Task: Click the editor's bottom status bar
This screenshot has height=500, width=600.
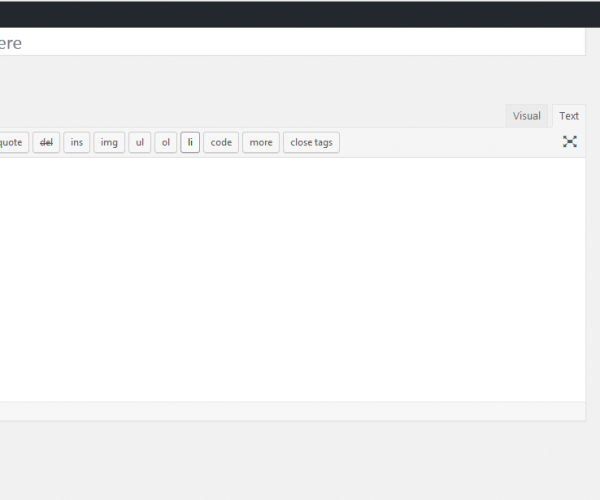Action: [290, 411]
